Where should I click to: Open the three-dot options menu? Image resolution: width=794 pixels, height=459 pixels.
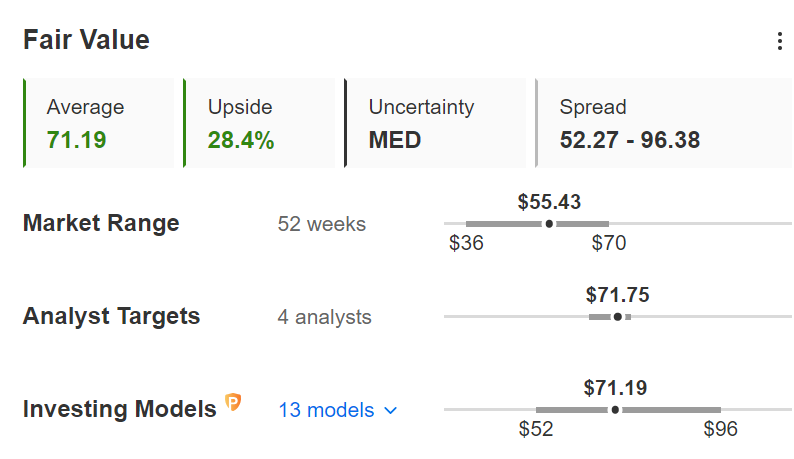coord(780,41)
